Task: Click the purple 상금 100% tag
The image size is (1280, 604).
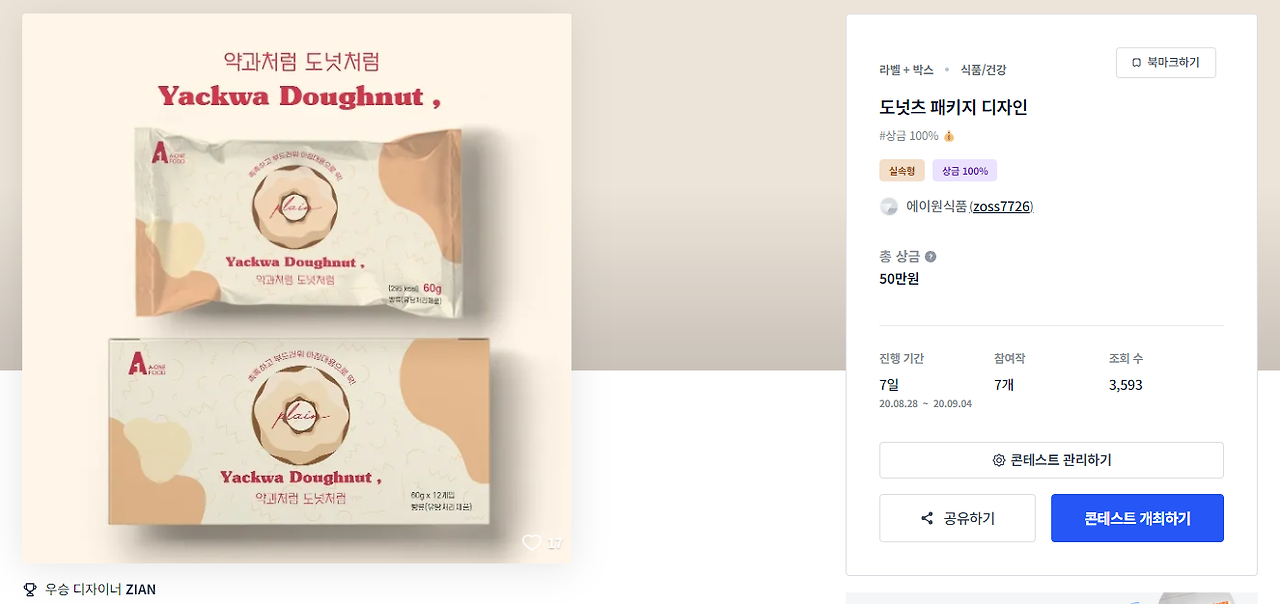Action: 965,171
